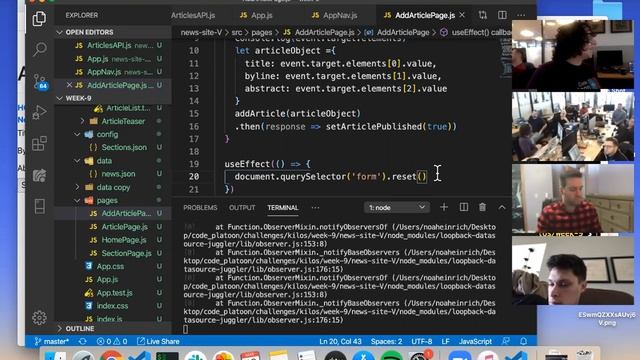640x360 pixels.
Task: Switch to the App.js editor tab
Action: [x=257, y=15]
